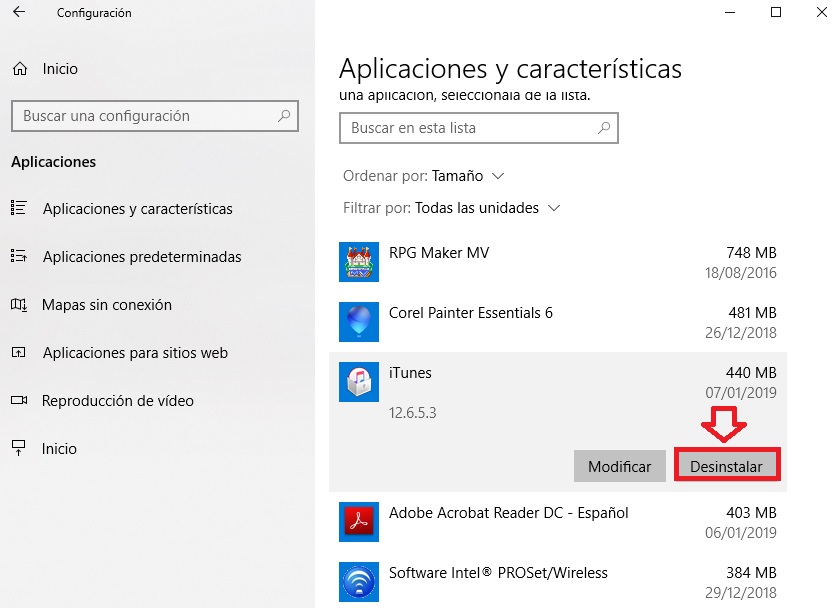Focus the Buscar una configuración field
Image resolution: width=839 pixels, height=608 pixels.
(155, 116)
